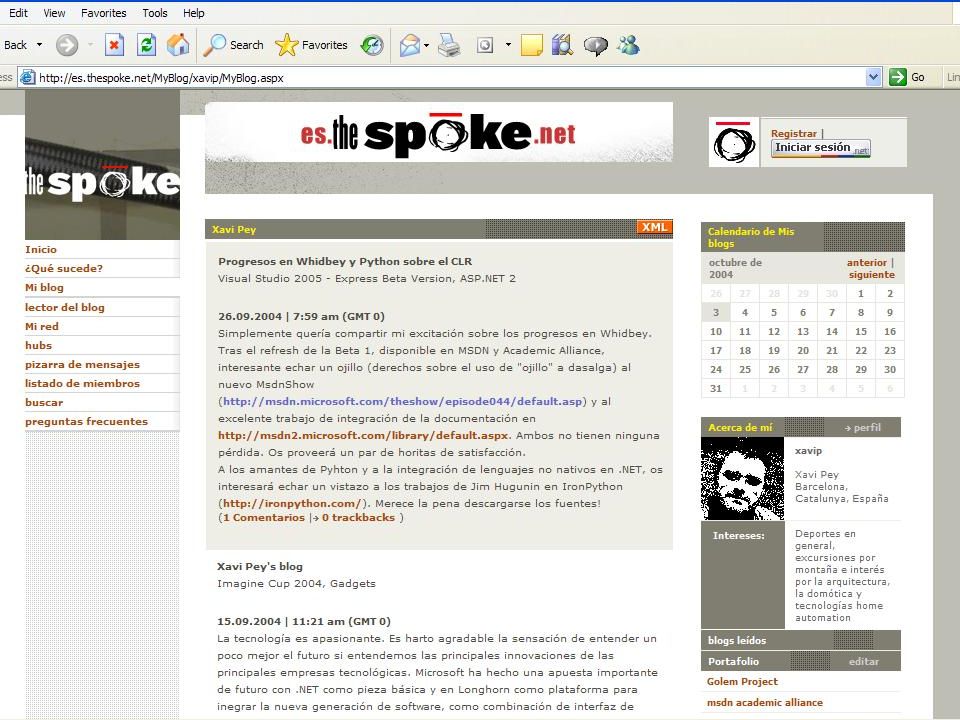The width and height of the screenshot is (960, 720).
Task: Click the Edit document toolbar icon
Action: [485, 45]
